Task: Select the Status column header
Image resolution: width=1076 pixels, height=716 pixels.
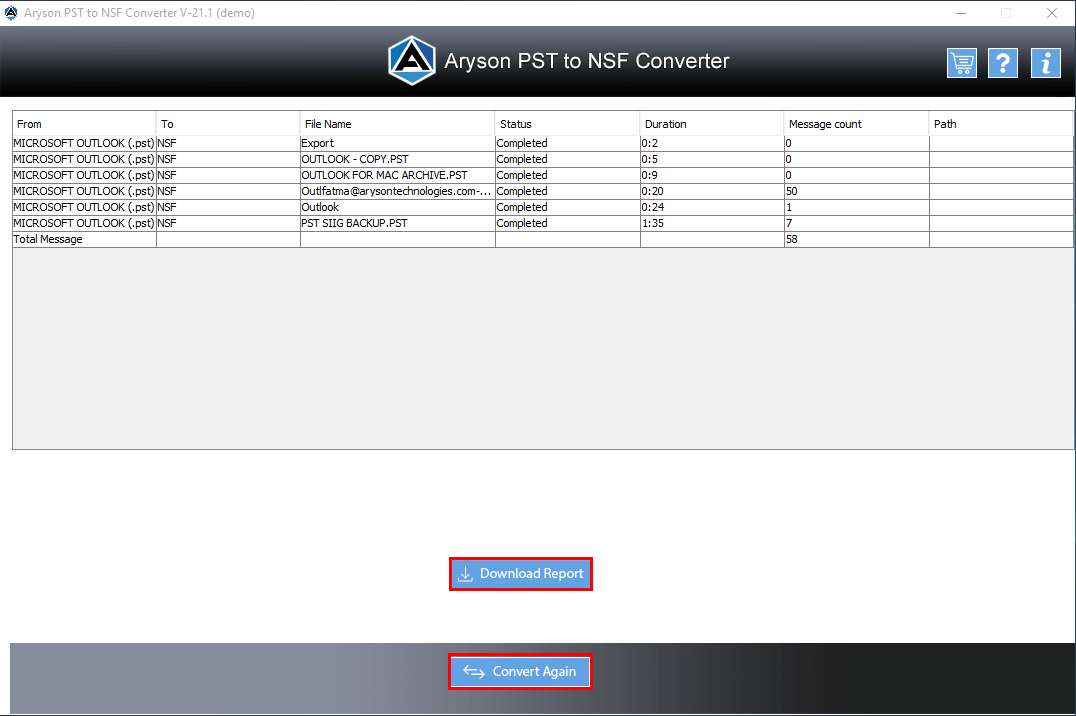Action: [x=568, y=124]
